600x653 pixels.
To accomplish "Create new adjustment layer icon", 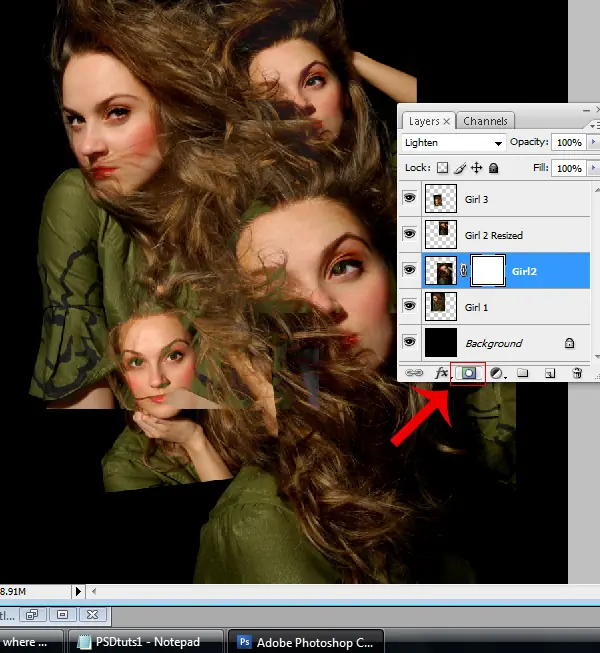I will (x=497, y=373).
